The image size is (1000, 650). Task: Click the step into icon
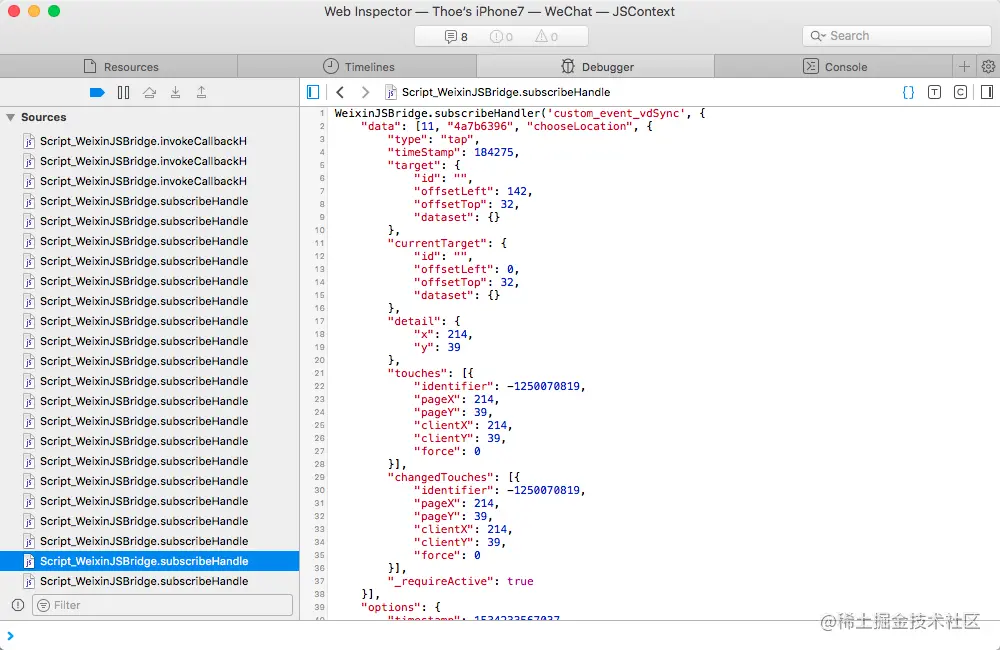point(175,92)
